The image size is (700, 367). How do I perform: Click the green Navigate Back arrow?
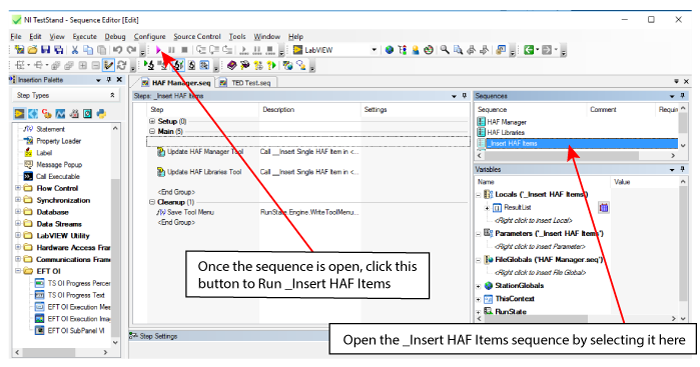tap(529, 50)
